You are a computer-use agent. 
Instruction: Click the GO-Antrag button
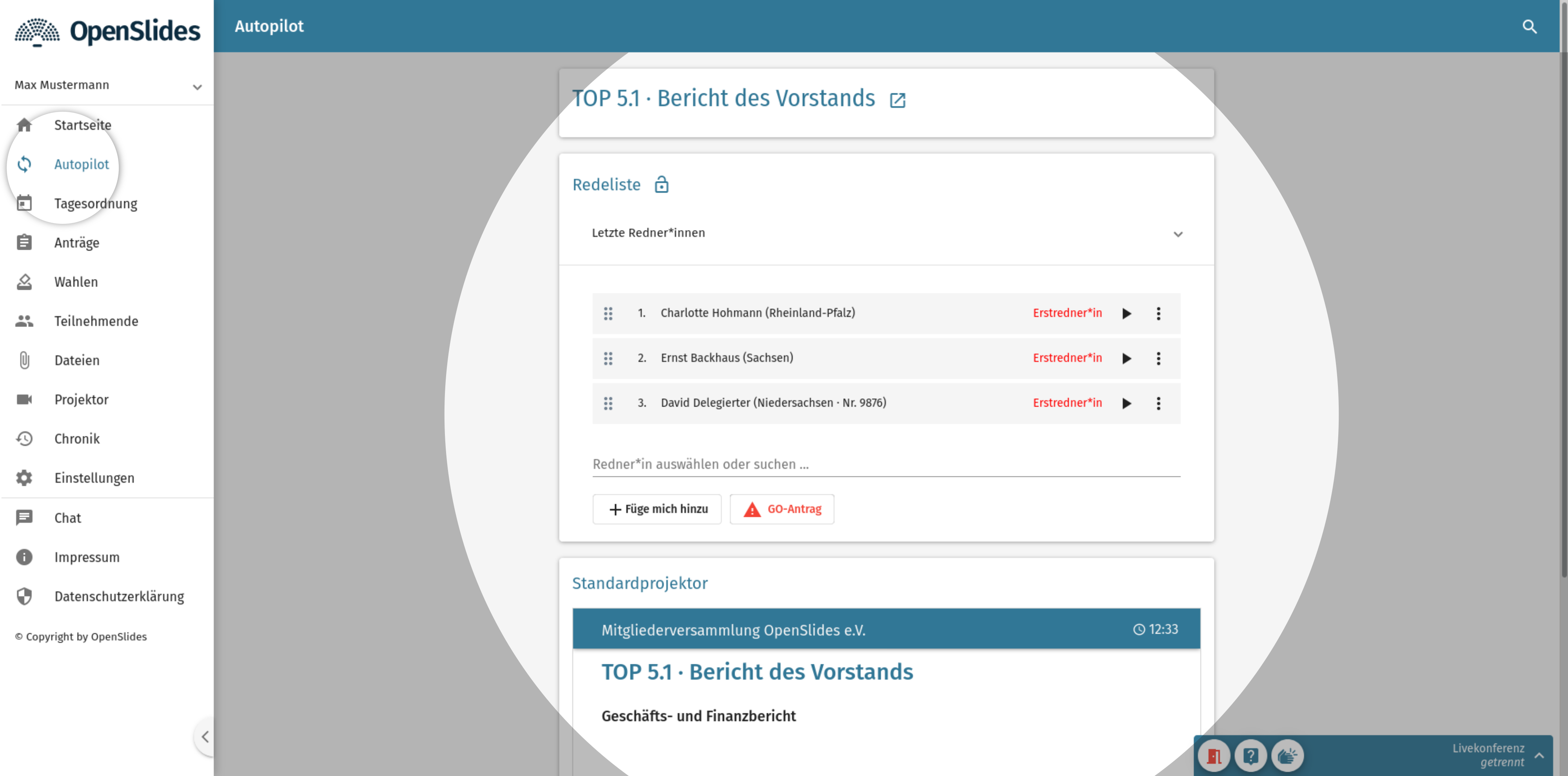[782, 509]
